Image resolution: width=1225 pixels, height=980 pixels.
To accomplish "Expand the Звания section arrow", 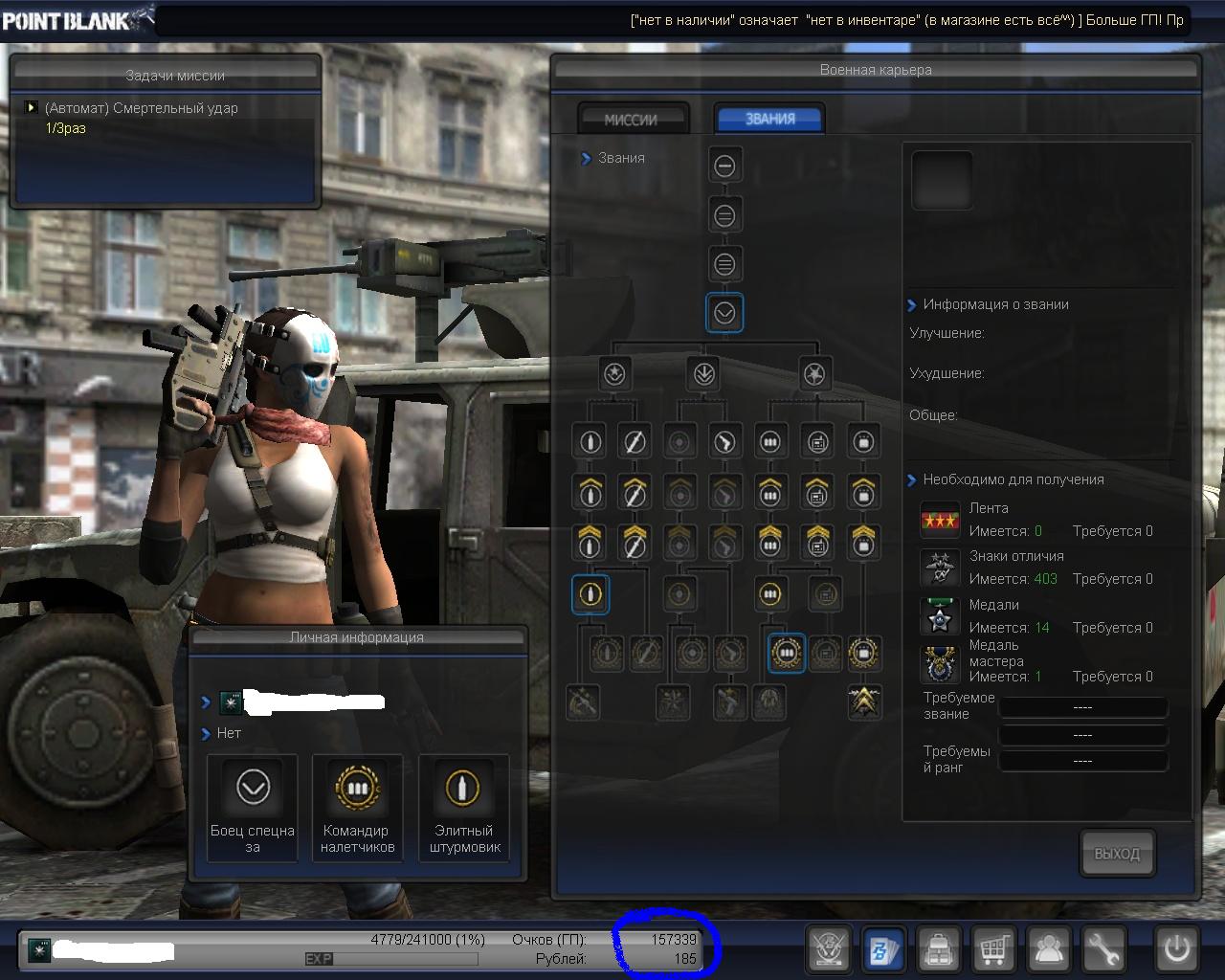I will [x=586, y=159].
